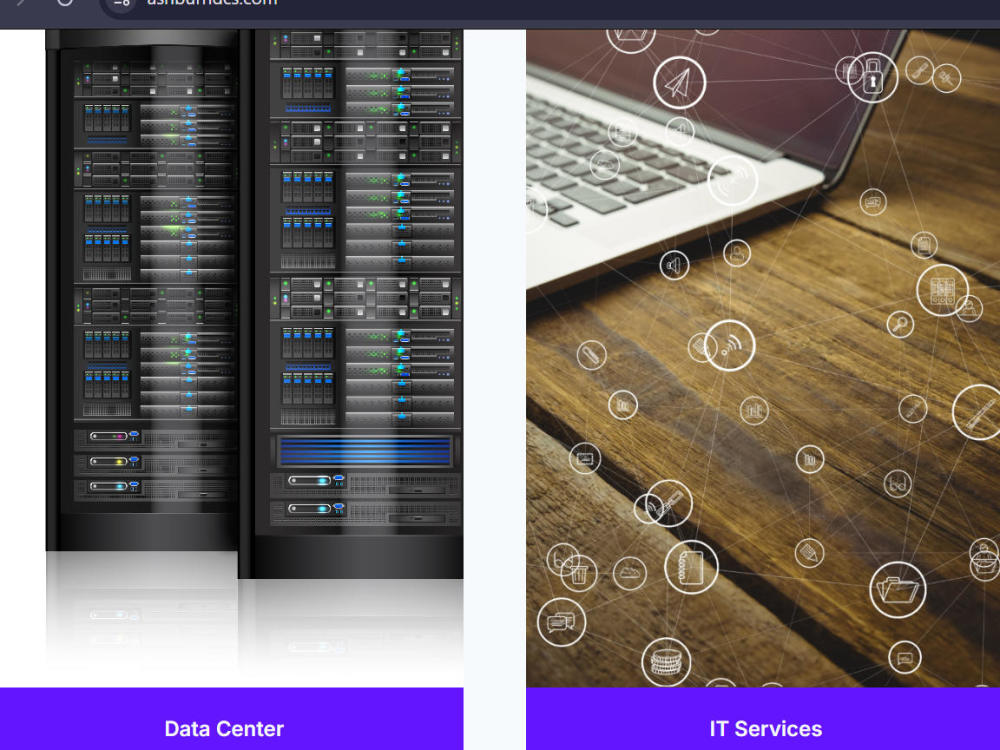Open the IT Services link
This screenshot has width=1000, height=750.
coord(765,728)
